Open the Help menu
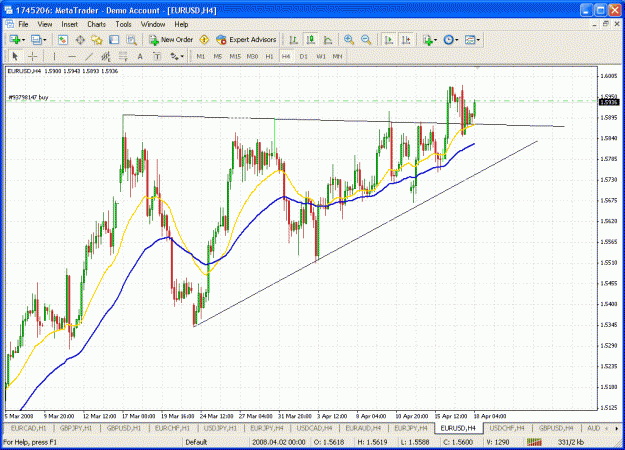 tap(181, 24)
